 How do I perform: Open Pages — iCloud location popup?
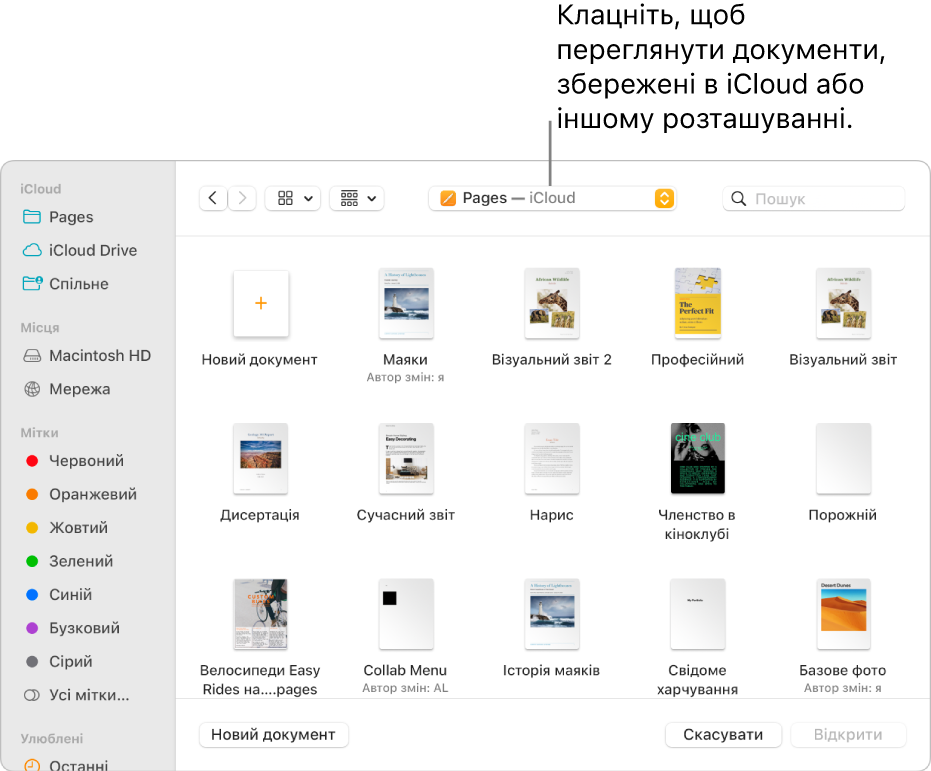pyautogui.click(x=552, y=198)
